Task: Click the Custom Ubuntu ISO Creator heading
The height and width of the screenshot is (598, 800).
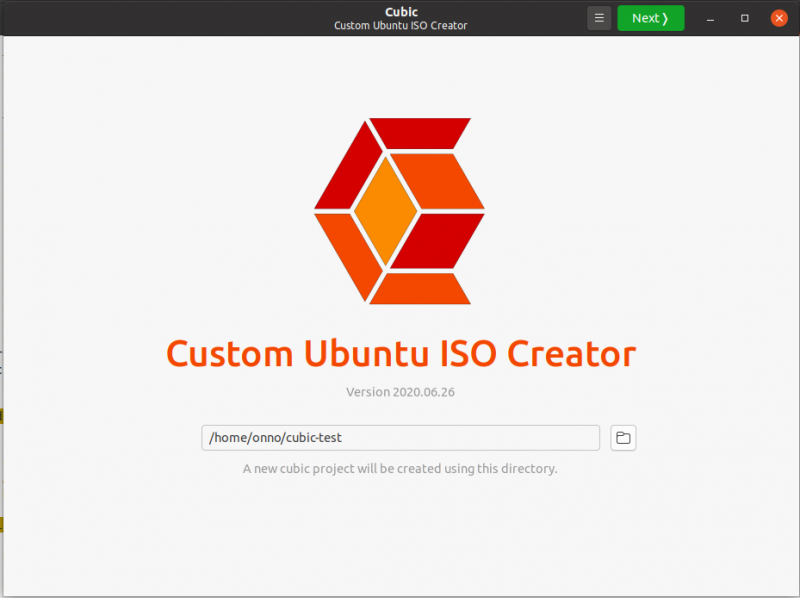Action: pyautogui.click(x=400, y=353)
